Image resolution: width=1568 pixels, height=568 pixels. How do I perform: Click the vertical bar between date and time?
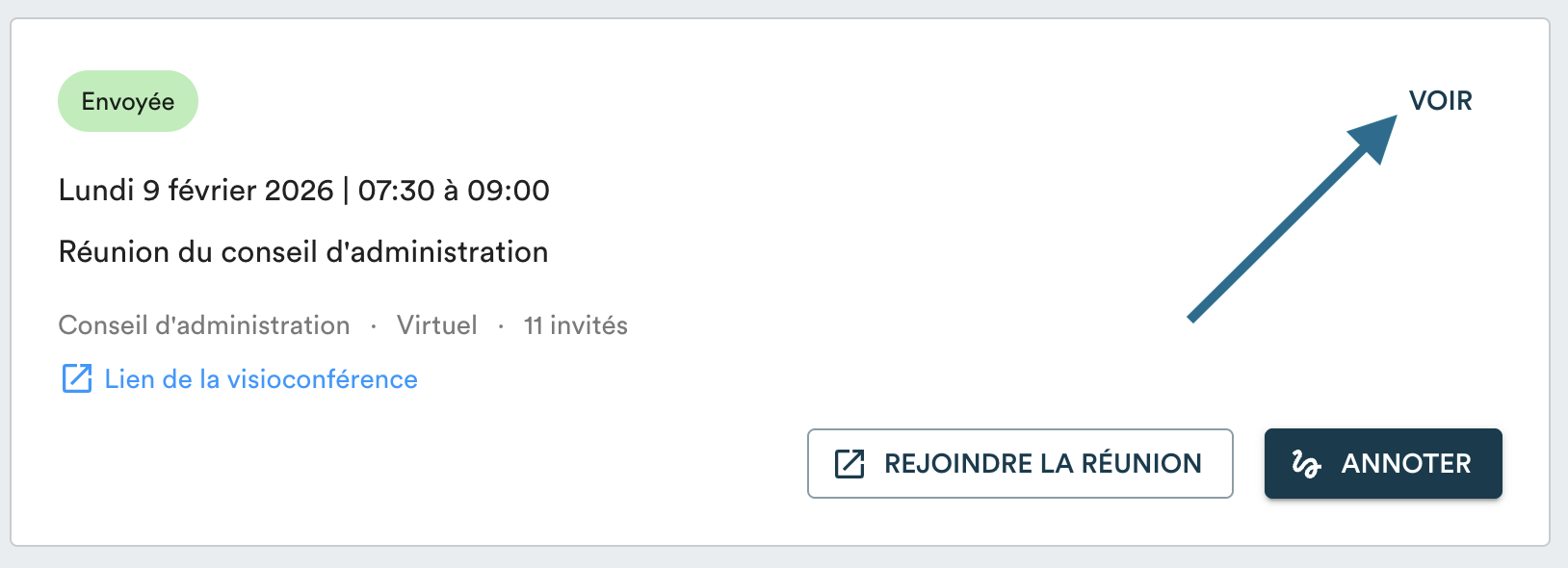coord(346,191)
